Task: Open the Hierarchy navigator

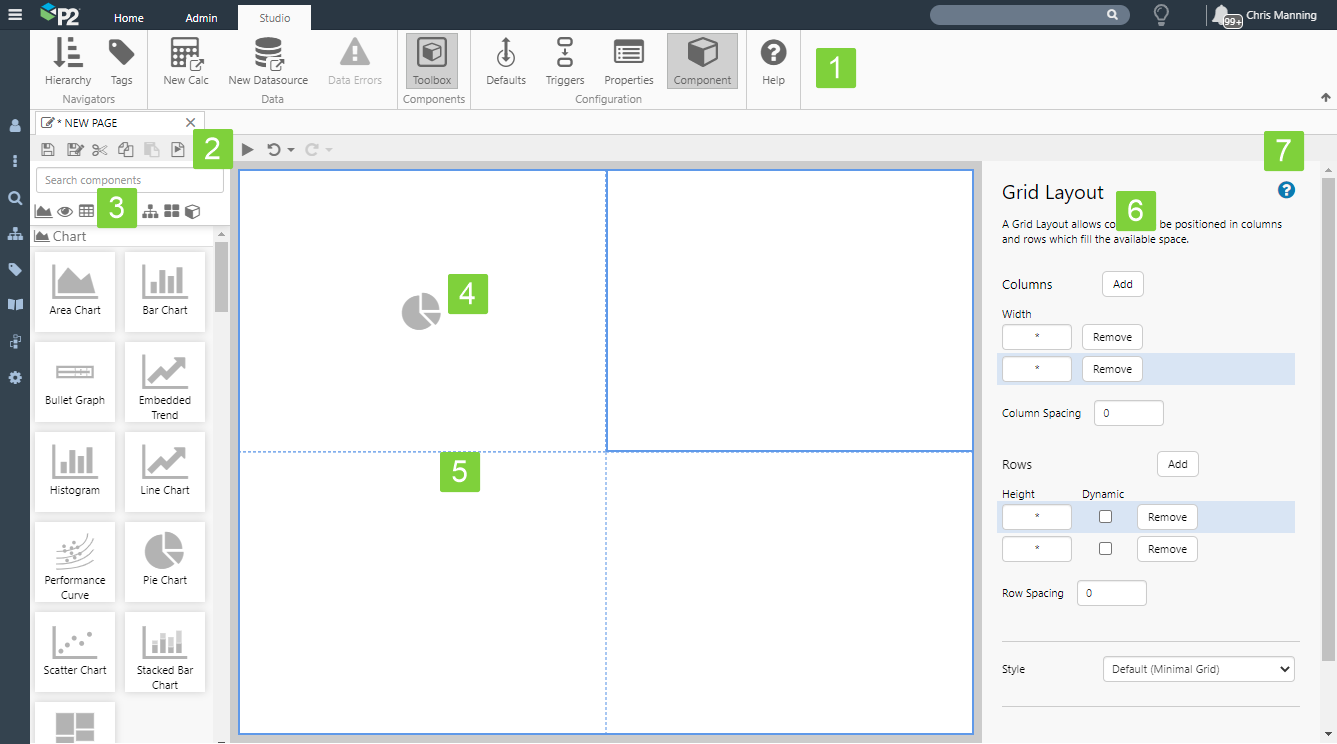Action: [x=68, y=61]
